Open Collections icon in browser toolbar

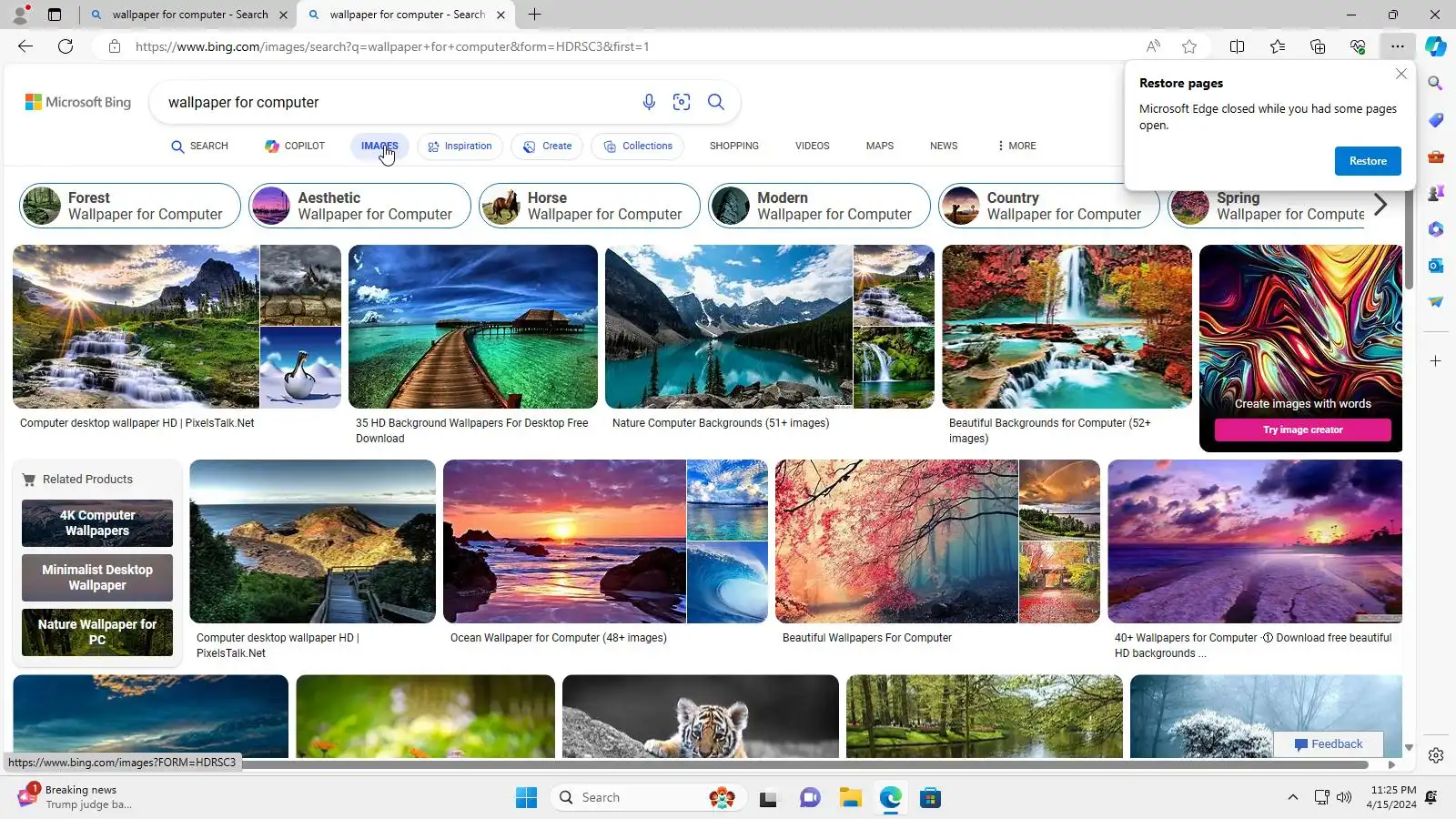(1318, 46)
